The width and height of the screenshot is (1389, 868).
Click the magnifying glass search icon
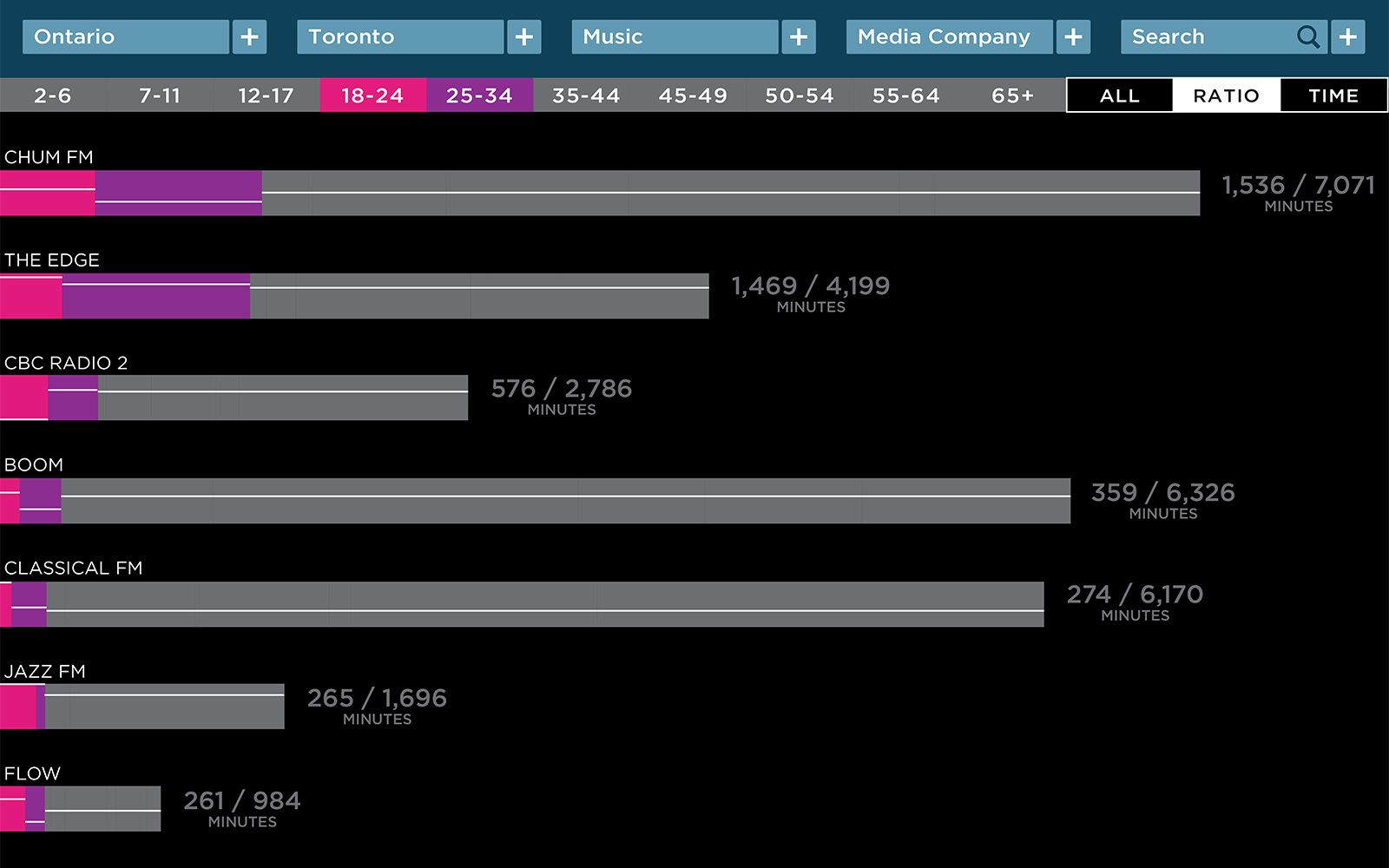click(1307, 37)
